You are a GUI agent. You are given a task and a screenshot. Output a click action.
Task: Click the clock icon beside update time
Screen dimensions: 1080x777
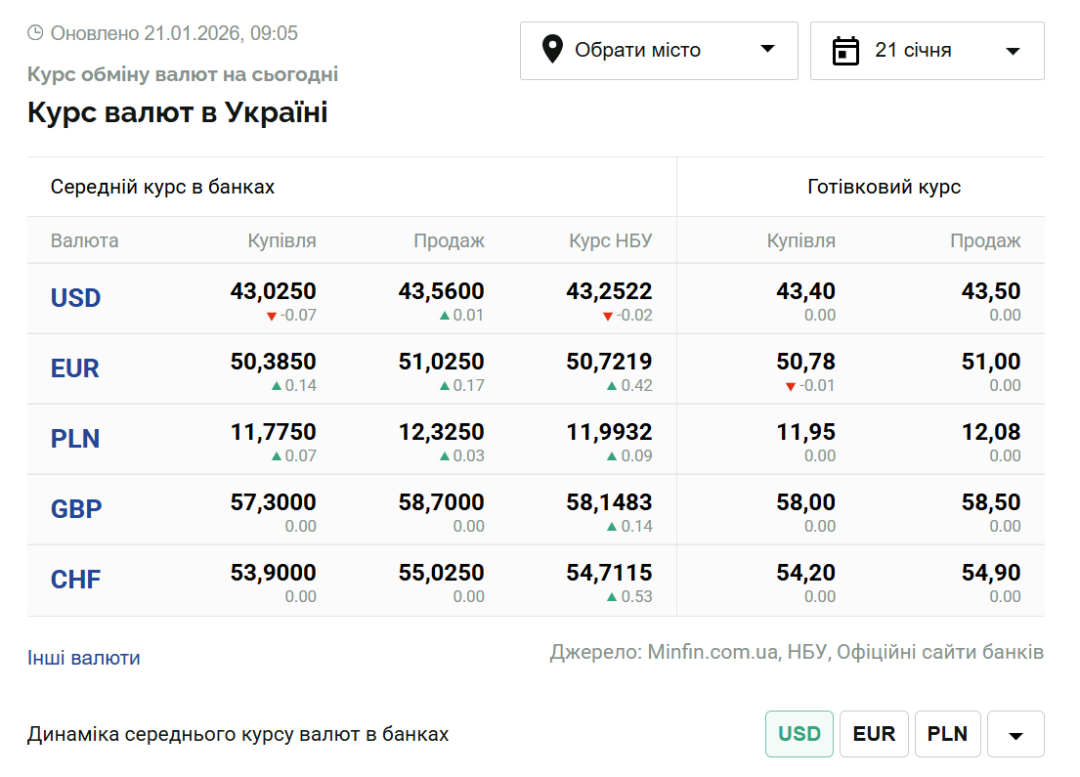[x=35, y=33]
